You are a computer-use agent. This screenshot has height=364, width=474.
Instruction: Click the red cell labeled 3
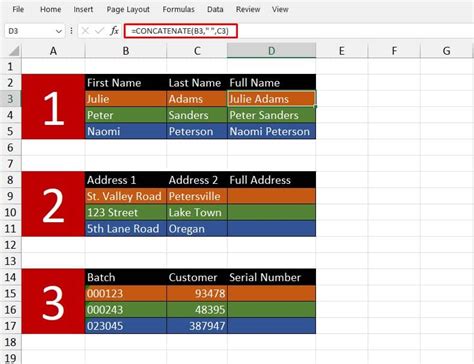(53, 301)
